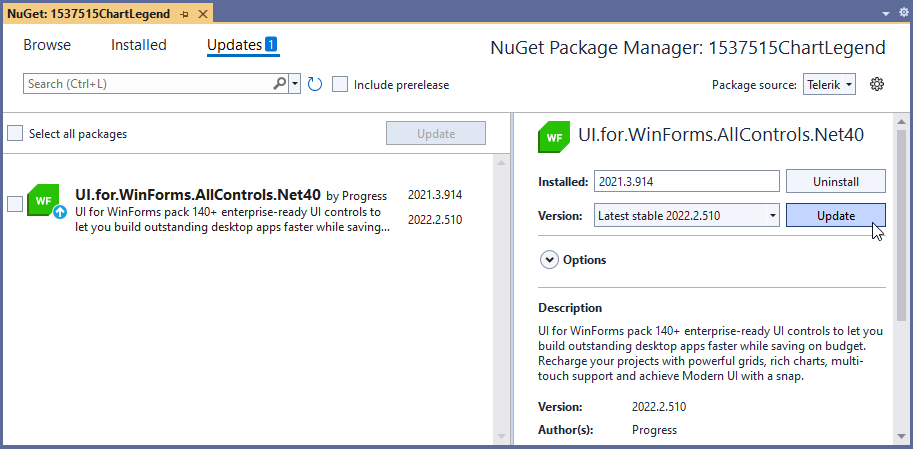Click the Uninstall button
This screenshot has height=449, width=913.
coord(835,181)
